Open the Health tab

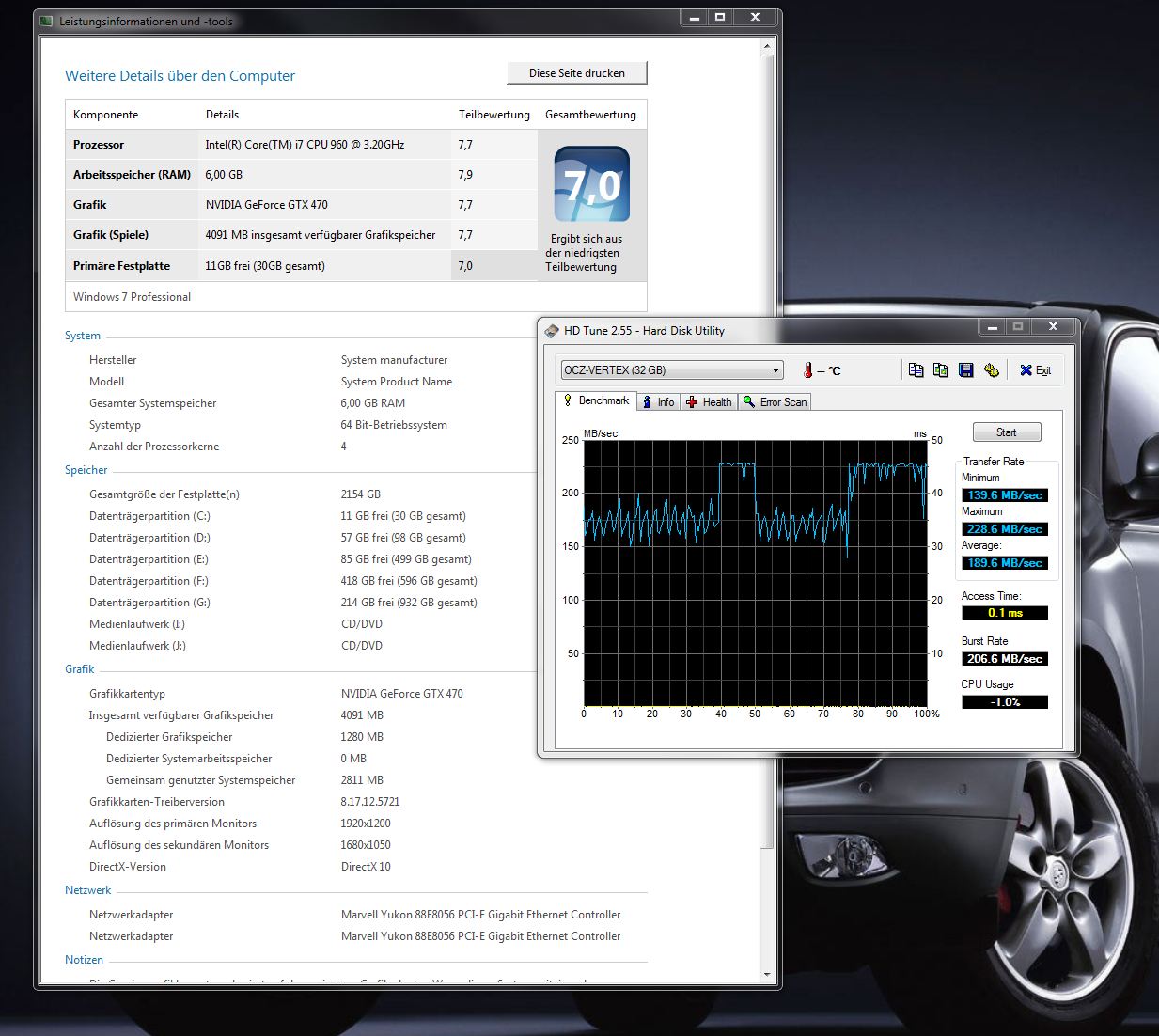(x=709, y=402)
